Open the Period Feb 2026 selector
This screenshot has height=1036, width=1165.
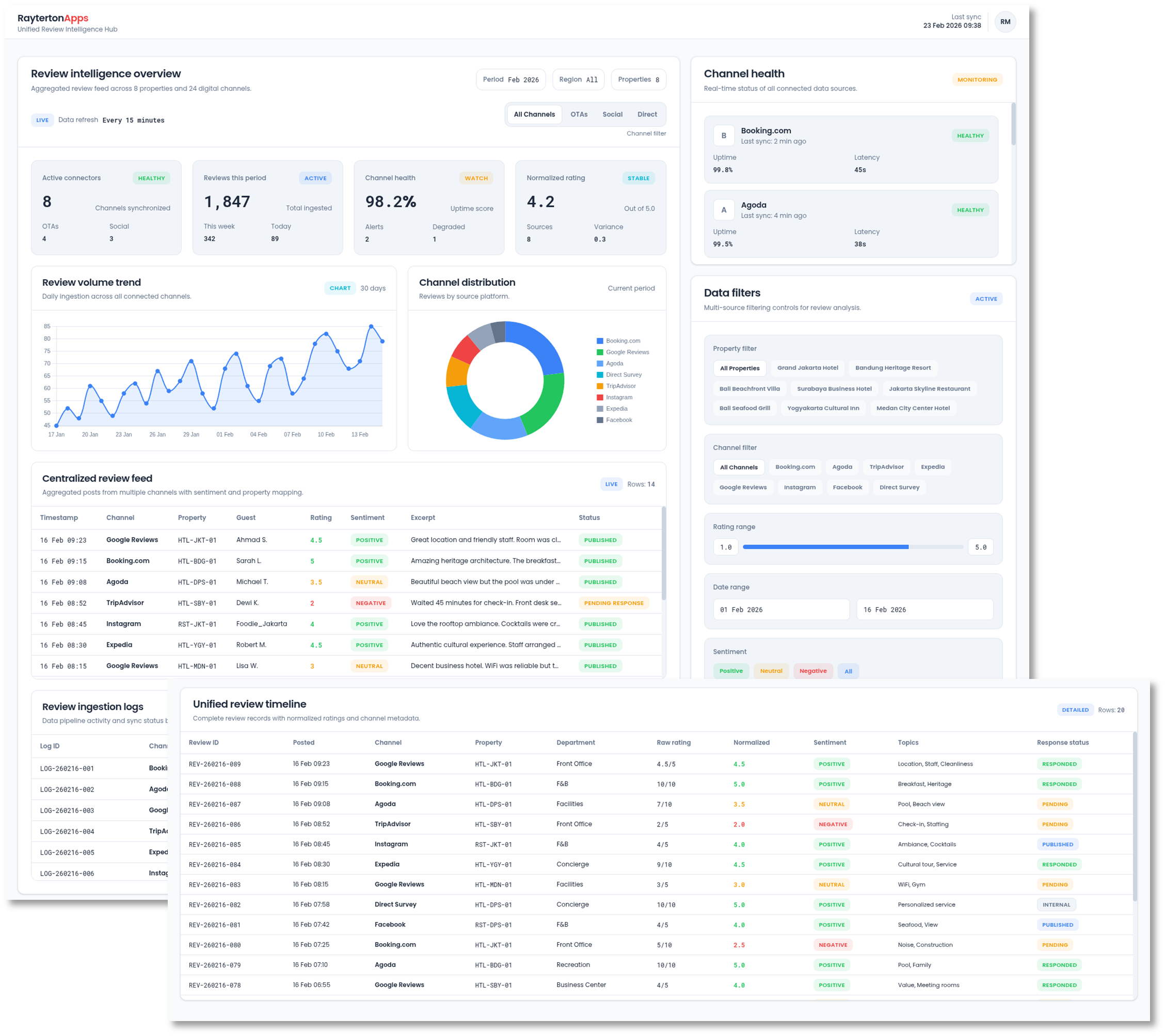510,79
